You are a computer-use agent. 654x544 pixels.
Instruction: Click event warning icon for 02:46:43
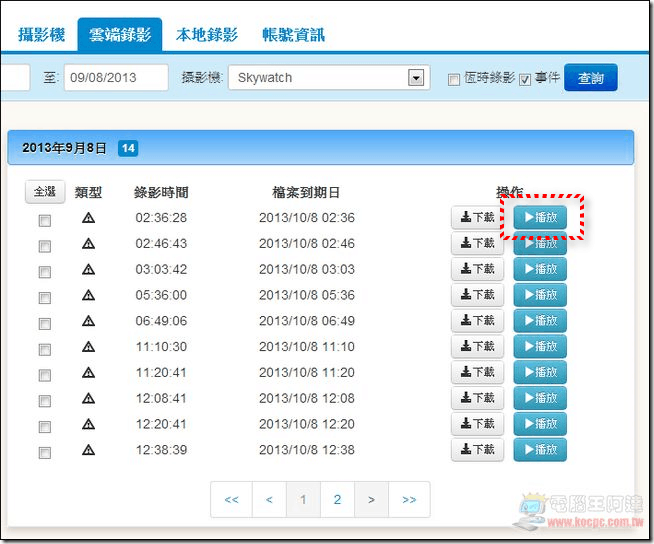click(88, 243)
